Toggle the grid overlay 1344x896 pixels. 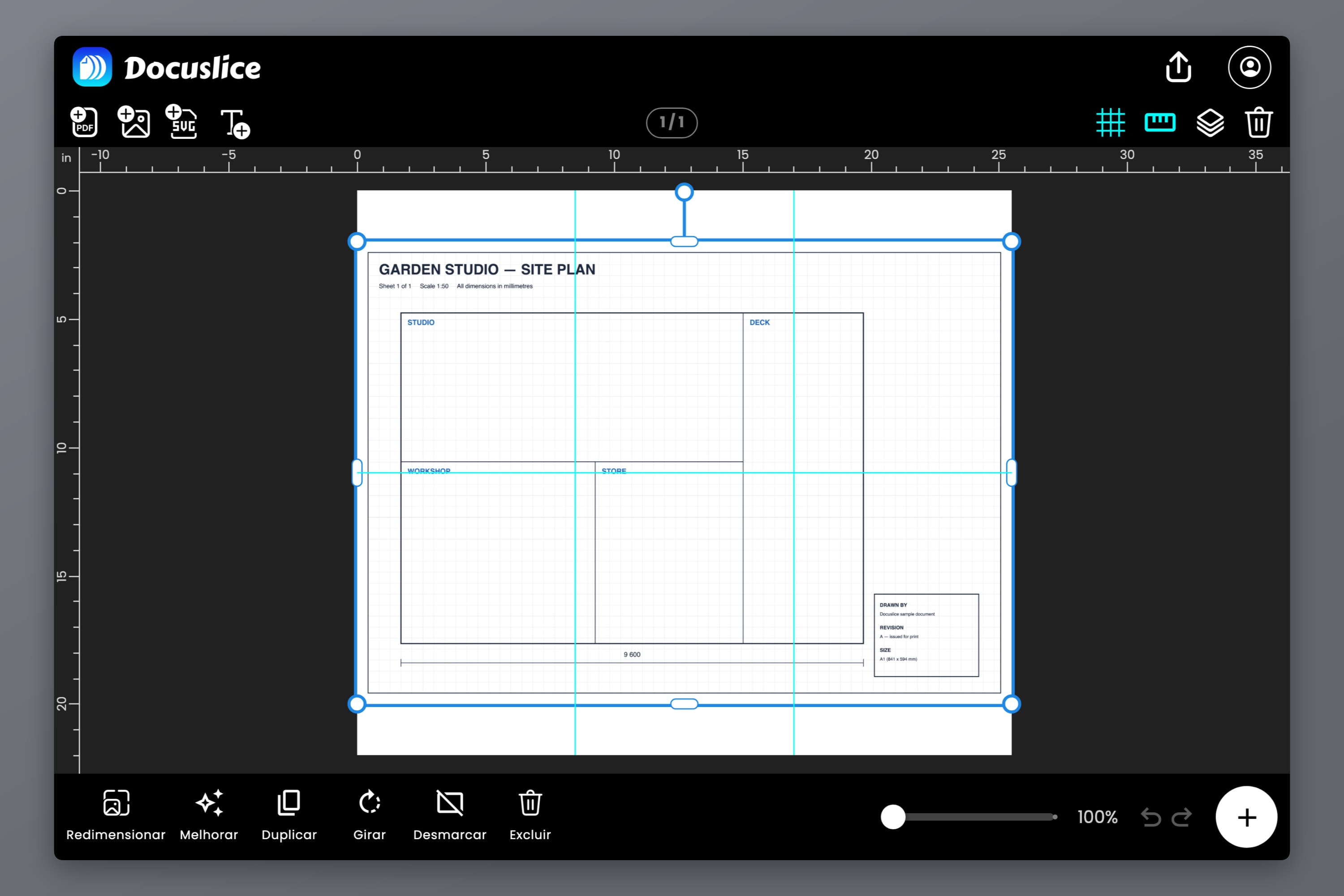(x=1110, y=122)
